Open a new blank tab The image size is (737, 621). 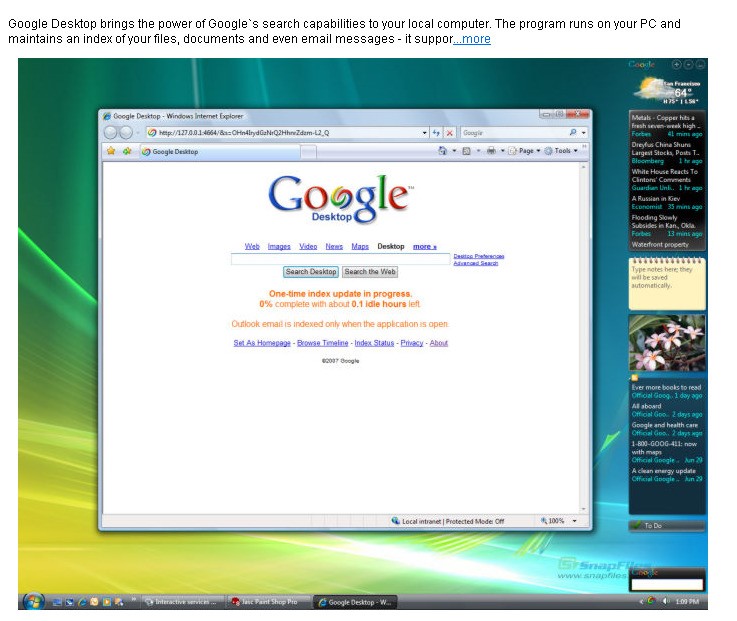(x=308, y=152)
